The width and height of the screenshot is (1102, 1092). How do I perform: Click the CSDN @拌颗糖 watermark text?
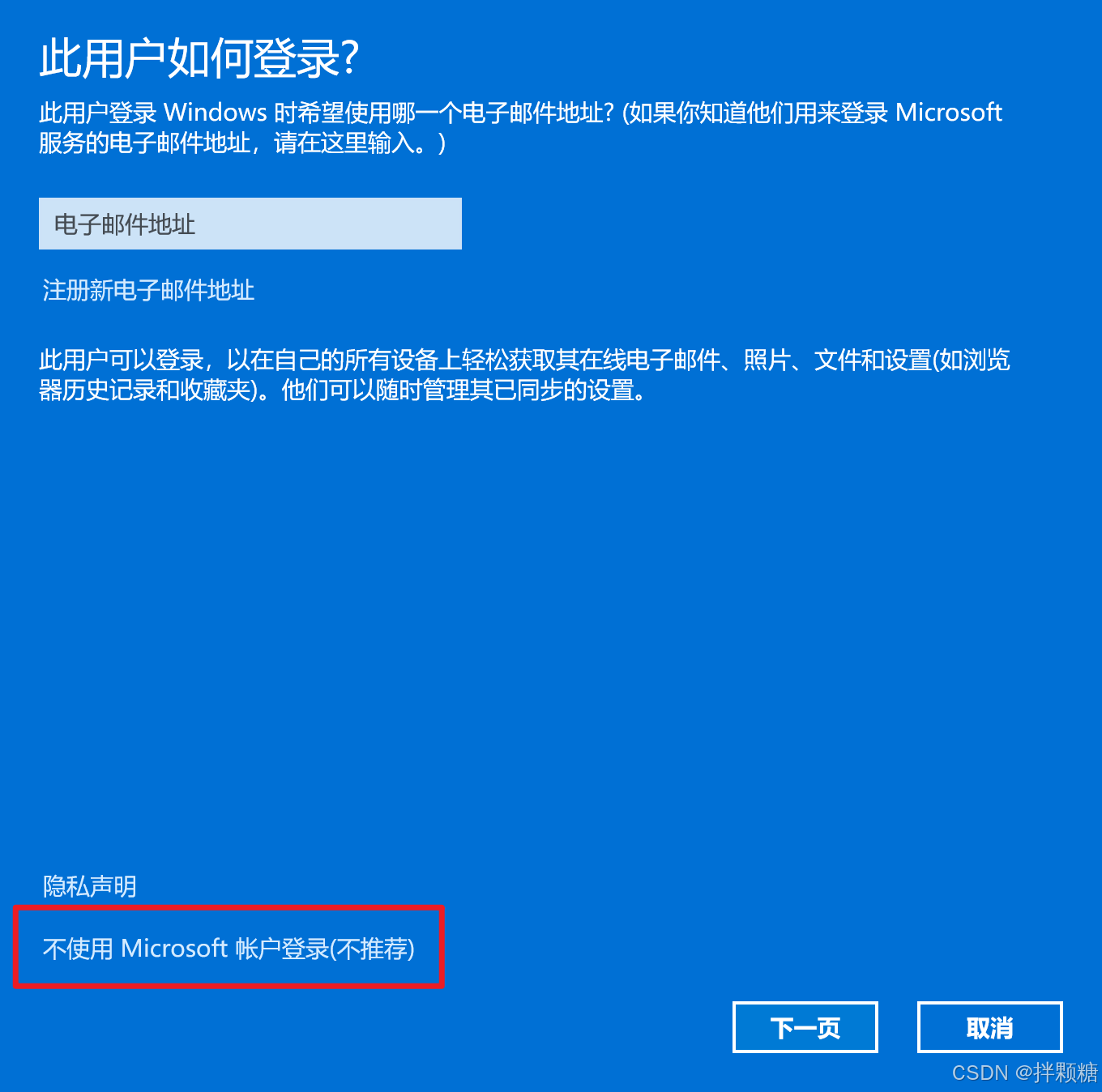pos(1024,1073)
